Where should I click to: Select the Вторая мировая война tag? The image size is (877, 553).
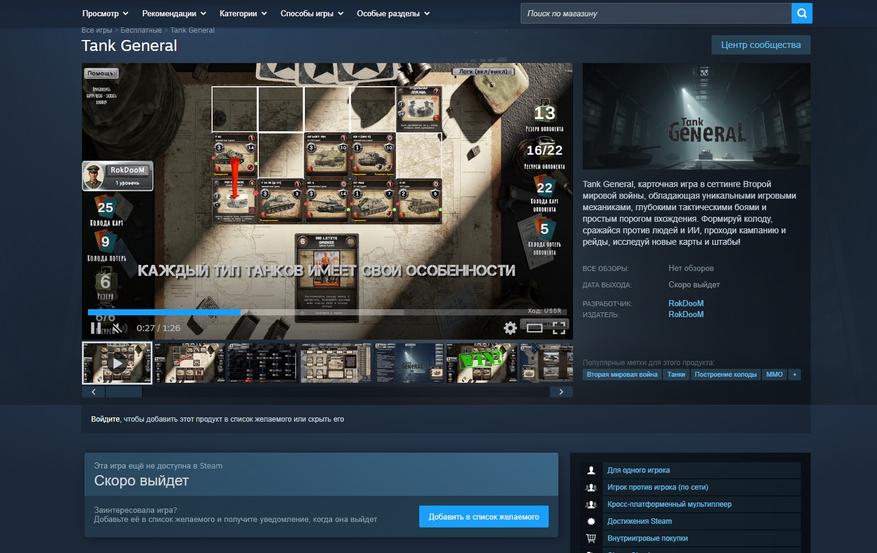pyautogui.click(x=622, y=375)
